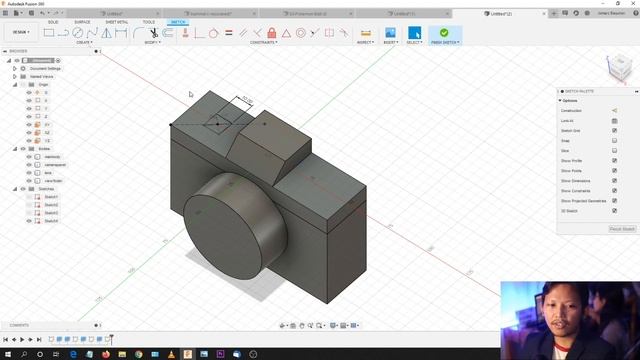Apply the Equal constraint
This screenshot has height=360, width=640.
click(x=229, y=33)
